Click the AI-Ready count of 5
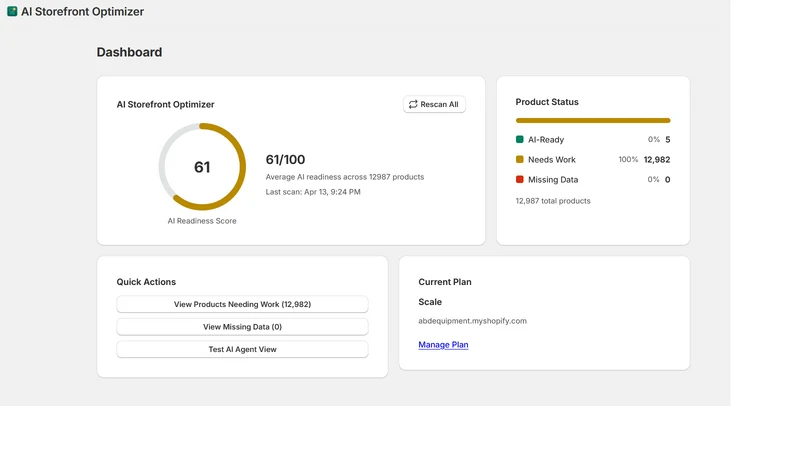 tap(667, 139)
